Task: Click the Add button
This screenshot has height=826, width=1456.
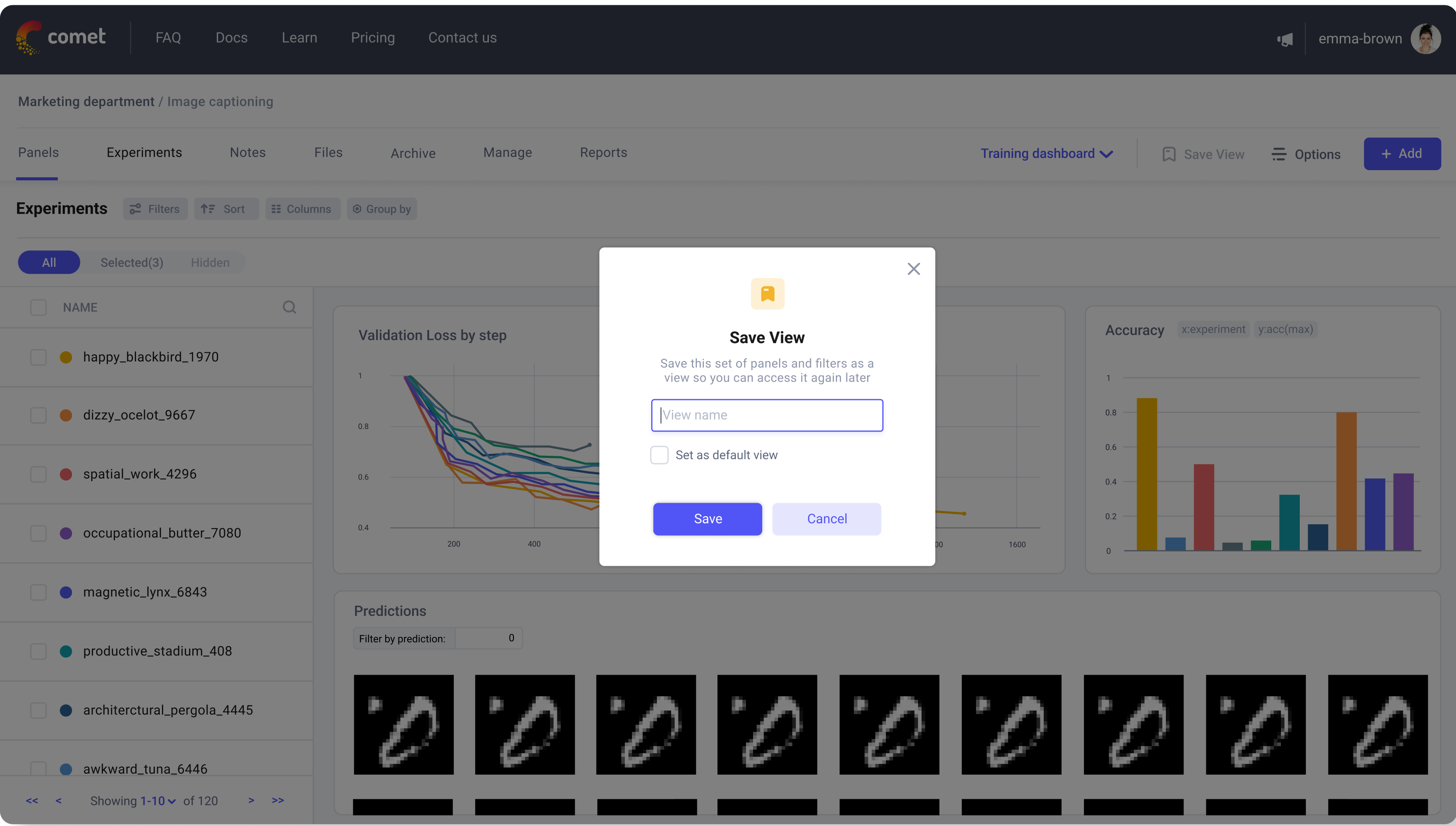Action: (x=1402, y=154)
